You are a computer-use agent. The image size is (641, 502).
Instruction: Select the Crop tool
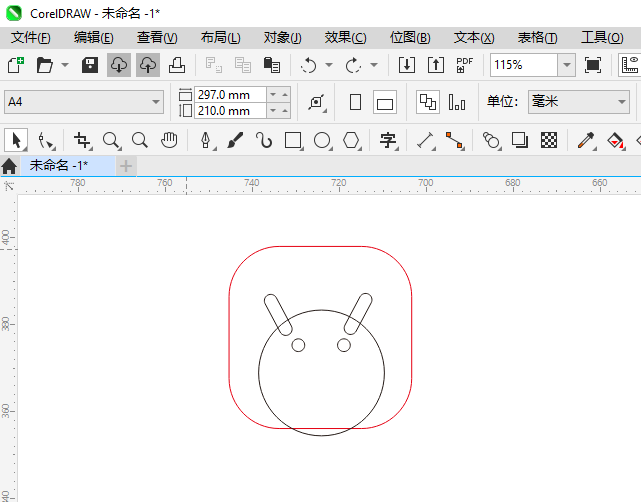tap(83, 141)
